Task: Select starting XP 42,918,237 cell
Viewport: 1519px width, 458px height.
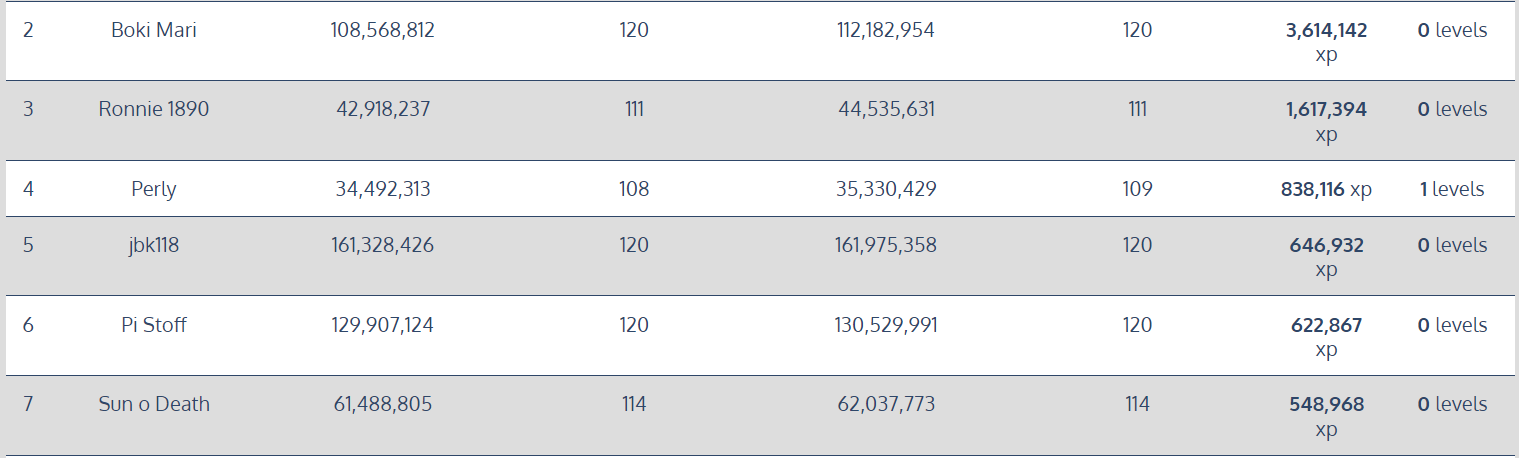Action: 383,109
